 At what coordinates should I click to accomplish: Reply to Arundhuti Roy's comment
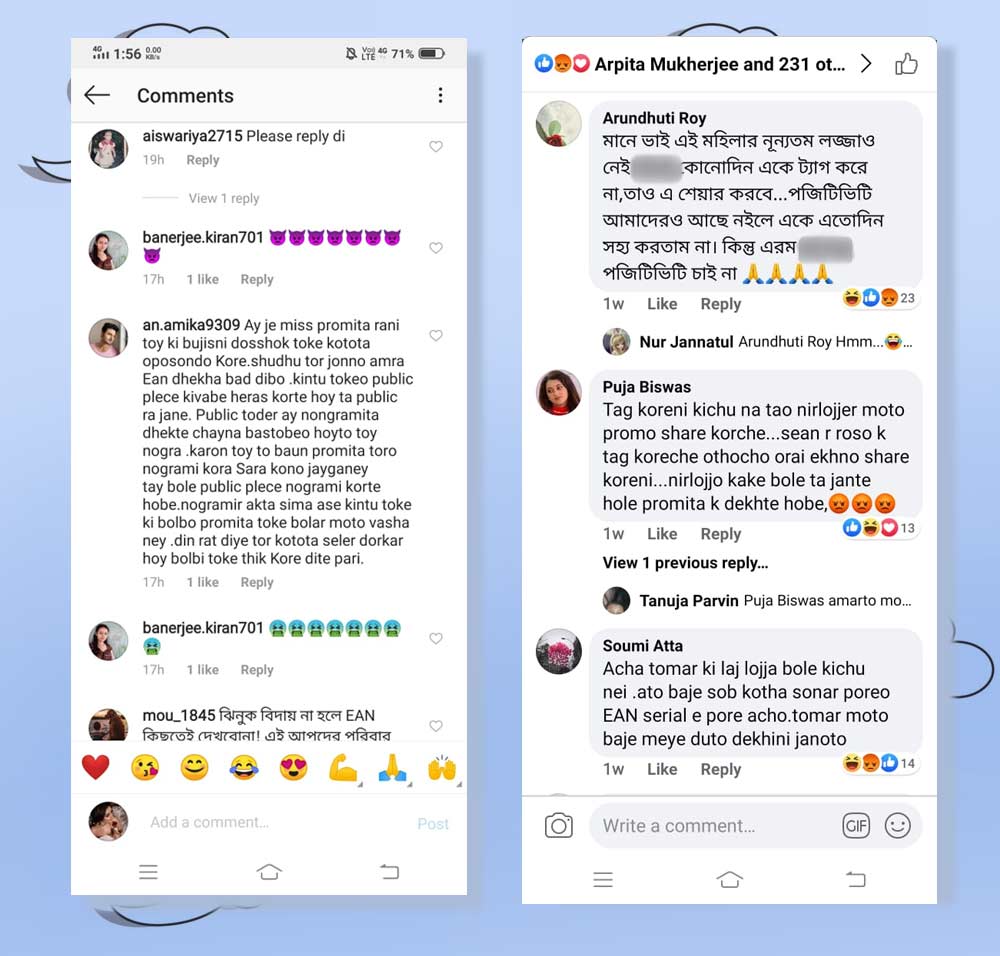coord(721,304)
